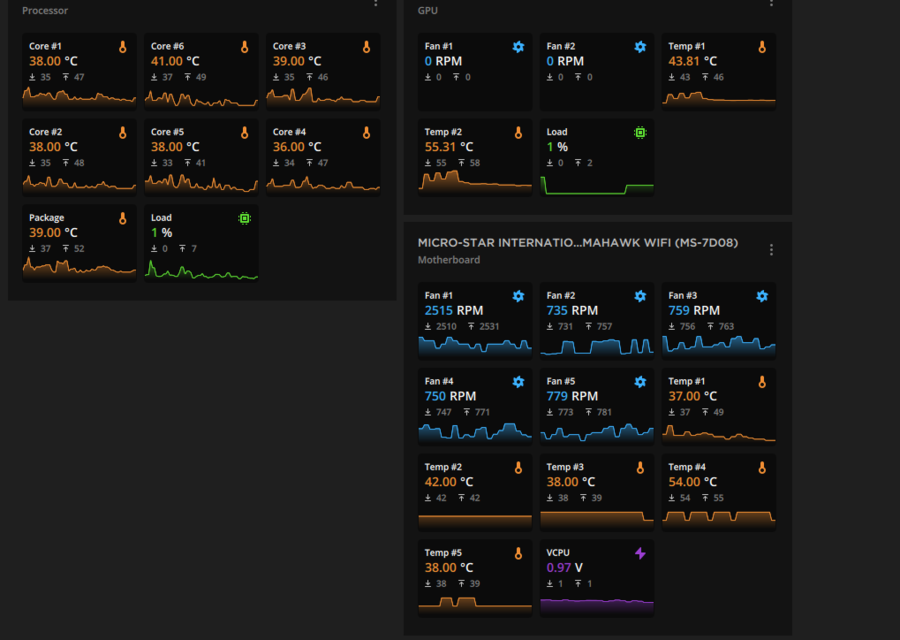Click the GPU Temp #2 value 55.31

pyautogui.click(x=440, y=146)
